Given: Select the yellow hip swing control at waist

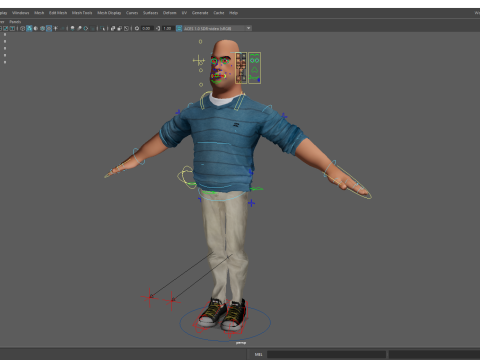Looking at the screenshot, I should coord(186,177).
